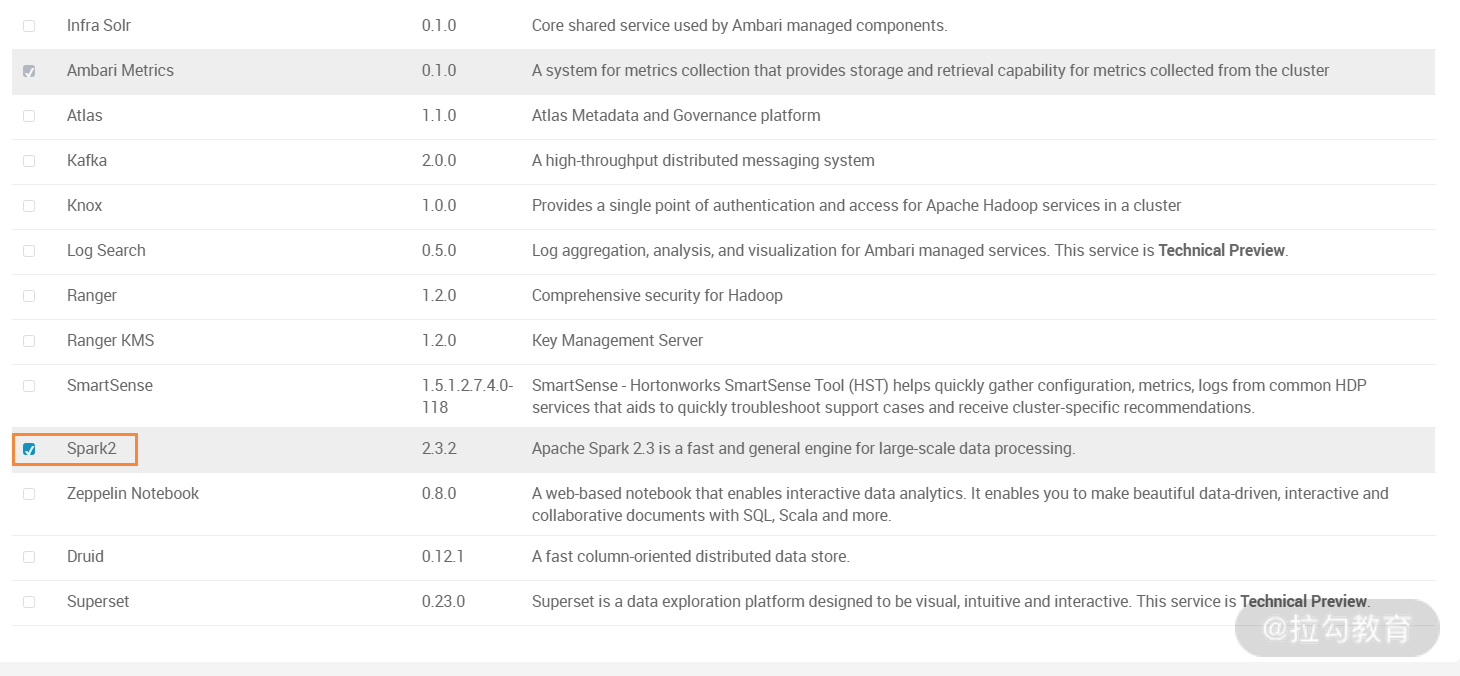1460x676 pixels.
Task: Select the Kafka service checkbox
Action: point(29,161)
